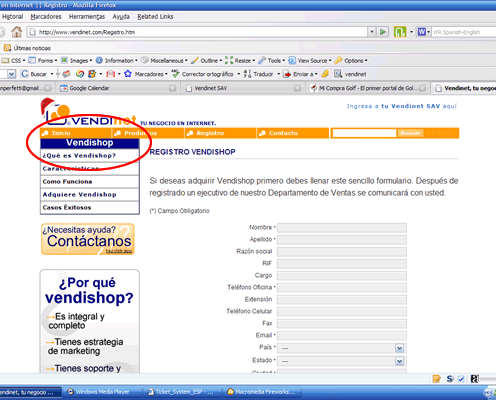
Task: Open the Tools developer toolbar menu
Action: point(272,61)
